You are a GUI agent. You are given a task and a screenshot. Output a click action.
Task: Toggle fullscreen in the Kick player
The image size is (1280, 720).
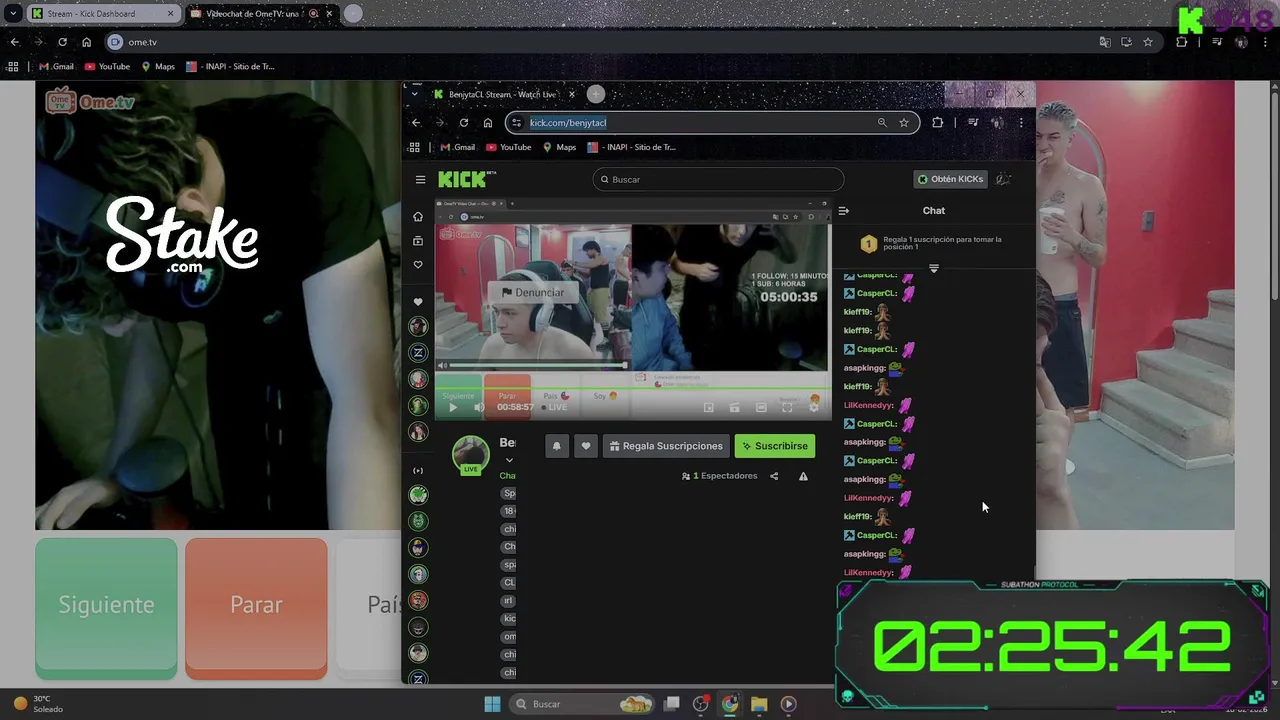(x=787, y=407)
